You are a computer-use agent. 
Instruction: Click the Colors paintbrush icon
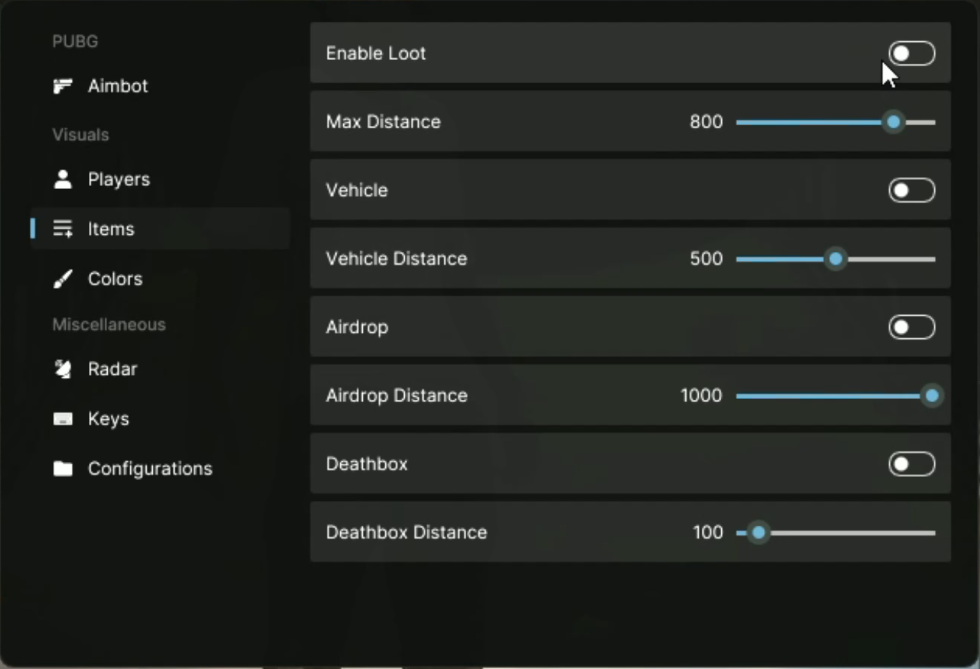point(63,279)
